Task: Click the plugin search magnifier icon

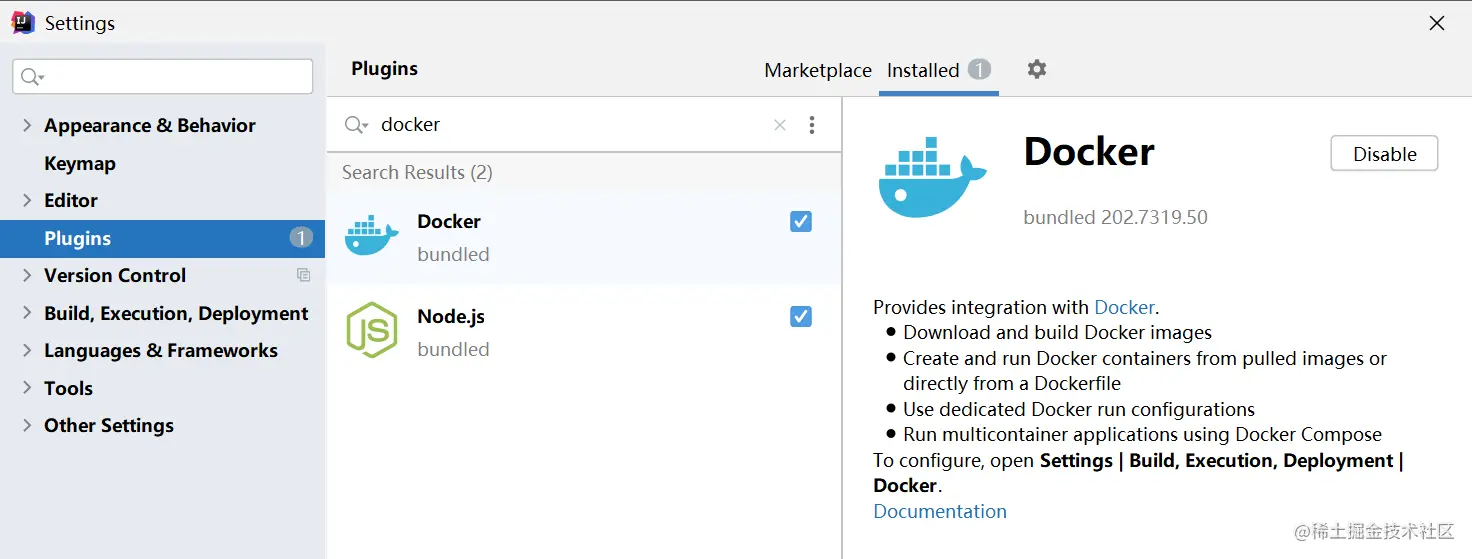Action: click(355, 125)
